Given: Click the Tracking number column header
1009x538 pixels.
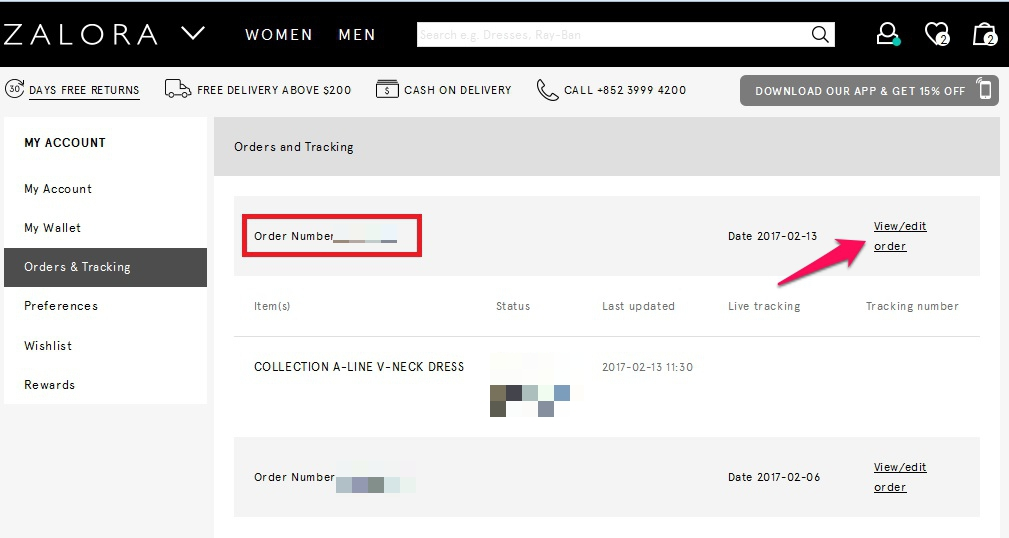Looking at the screenshot, I should pyautogui.click(x=912, y=306).
